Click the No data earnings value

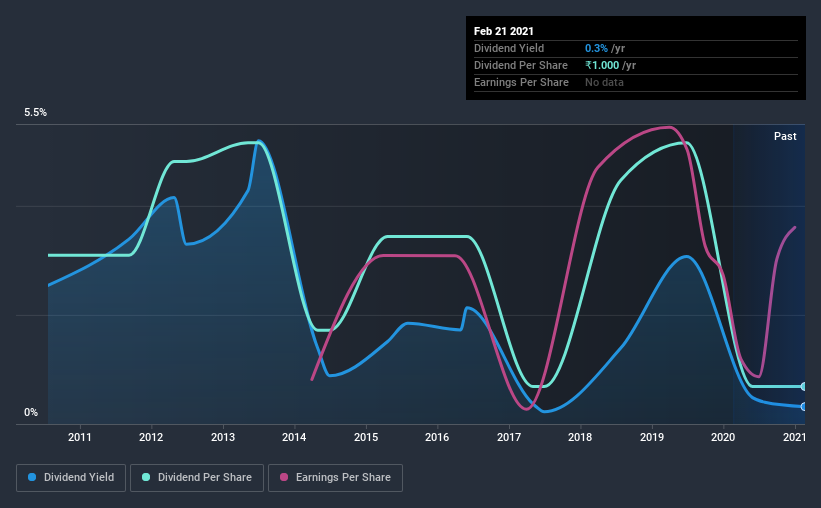point(604,82)
